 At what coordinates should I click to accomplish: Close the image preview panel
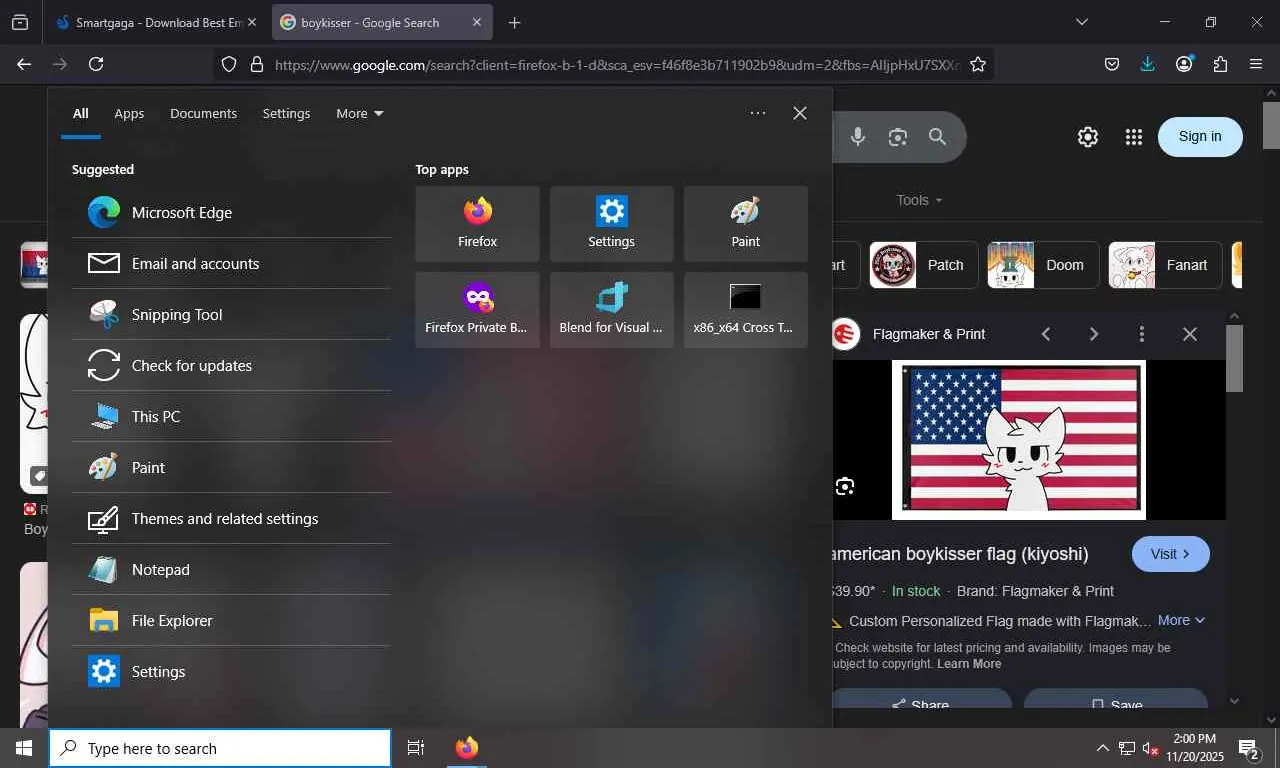(x=1190, y=334)
